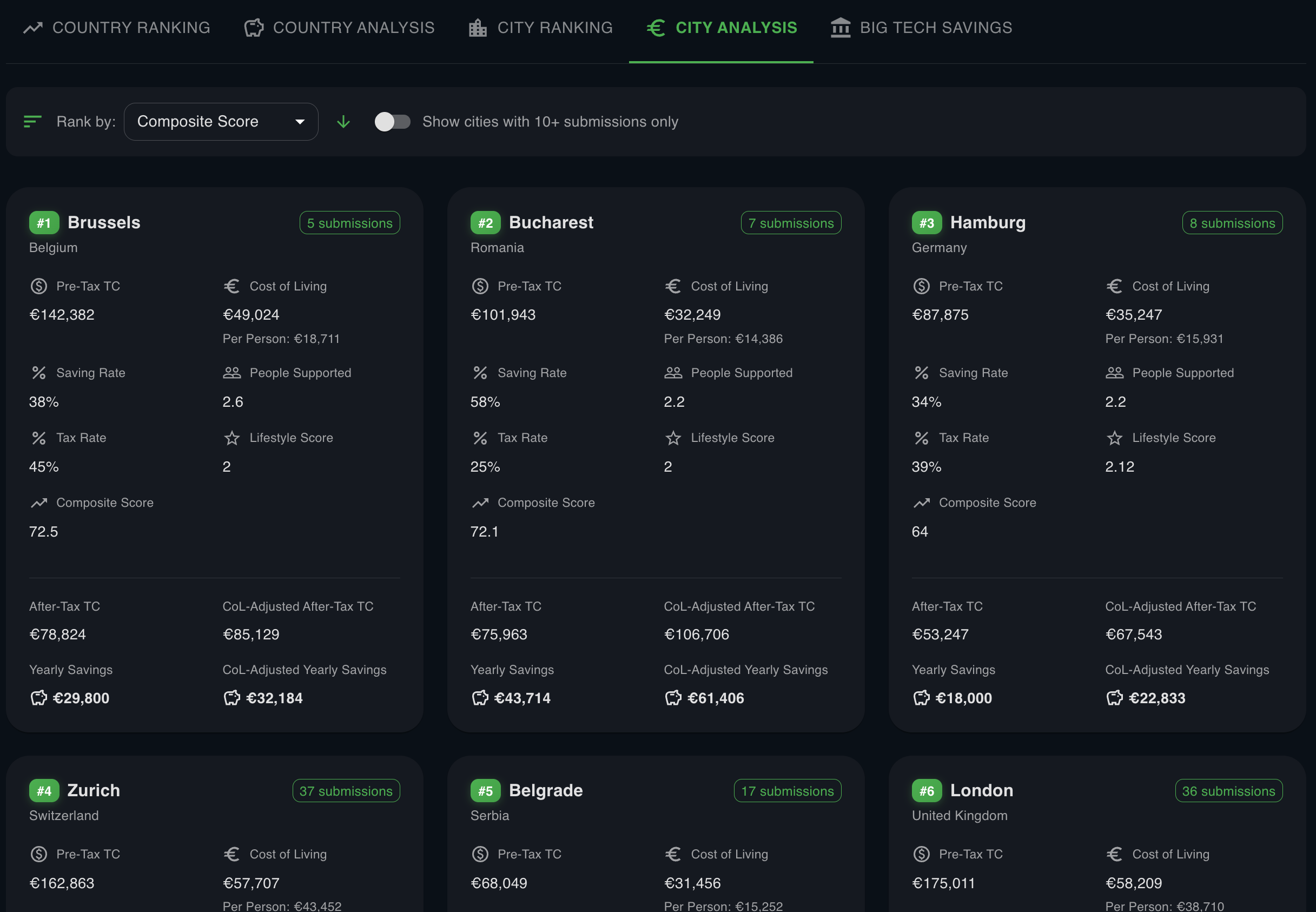This screenshot has width=1316, height=912.
Task: Click the filter lines icon beside Rank by
Action: 32,122
